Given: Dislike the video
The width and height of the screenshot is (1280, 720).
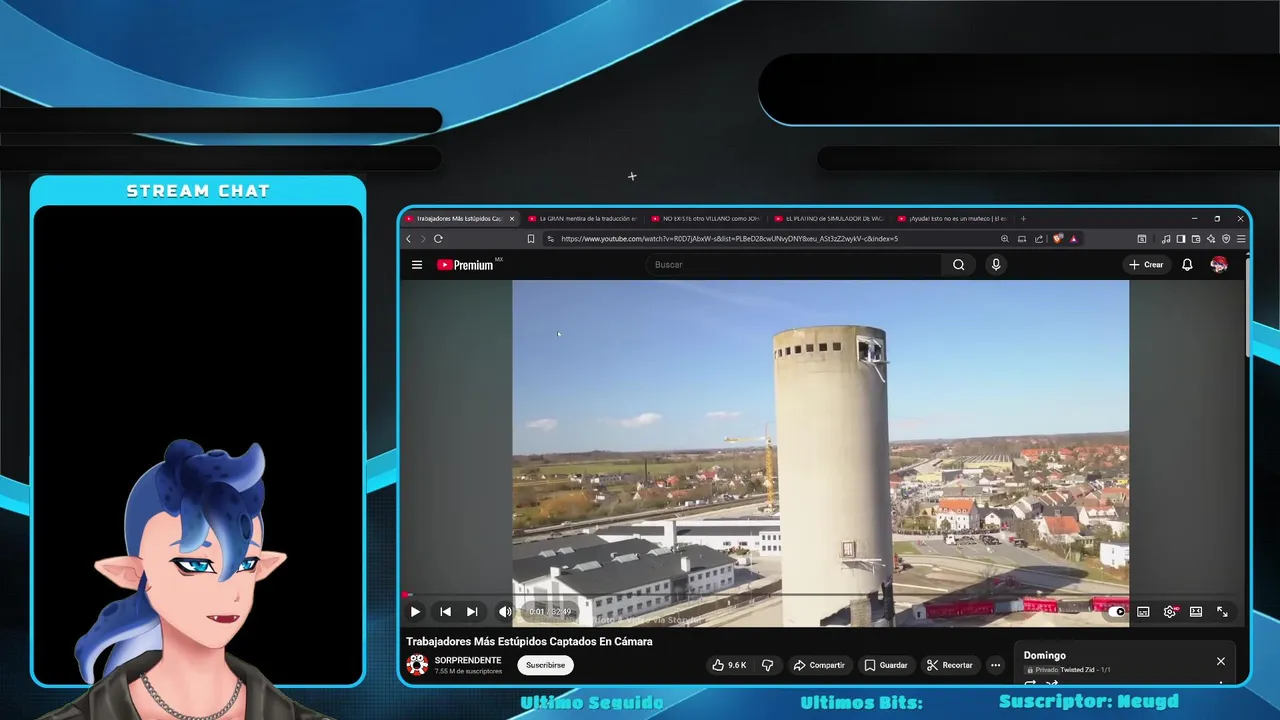Looking at the screenshot, I should [768, 665].
